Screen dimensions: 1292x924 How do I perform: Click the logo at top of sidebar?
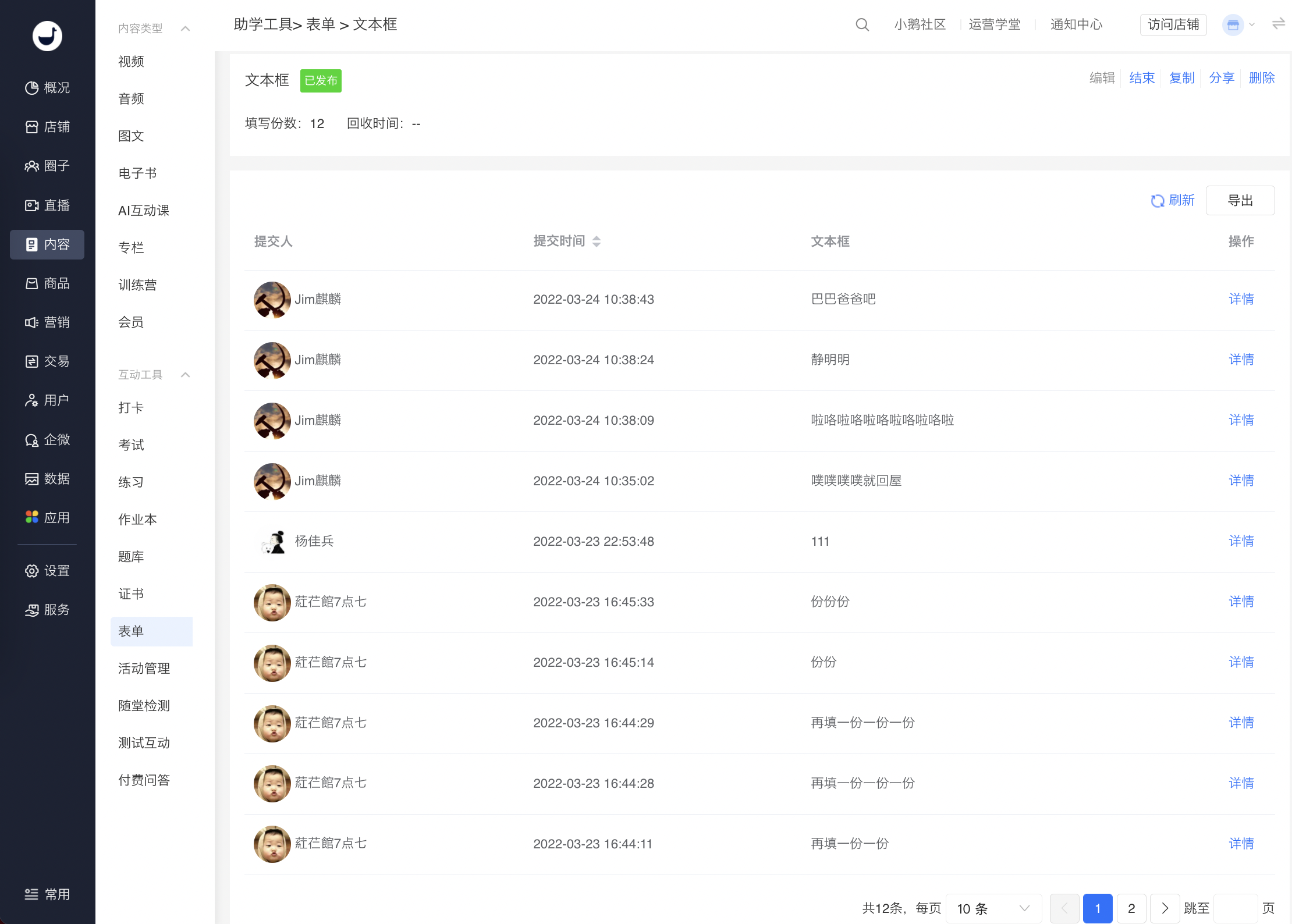click(x=47, y=36)
